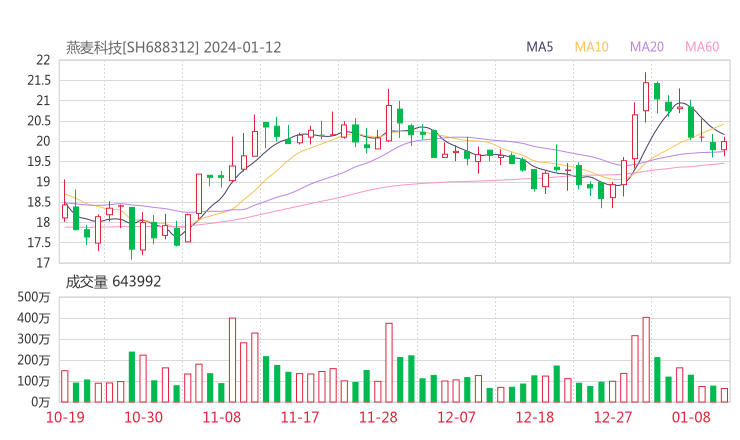Click the 100万 volume axis label
The height and width of the screenshot is (440, 740).
coord(34,381)
